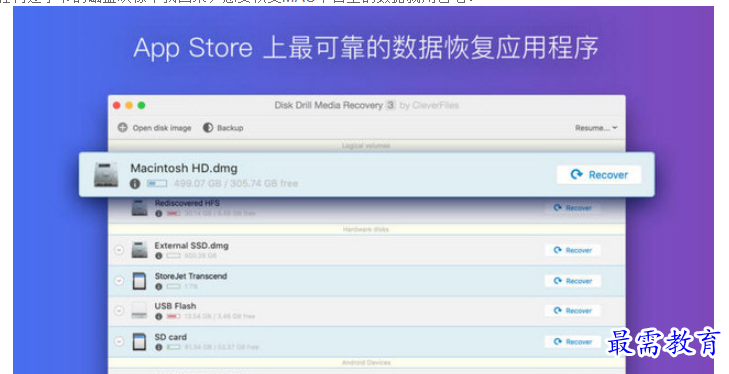Screen dimensions: 729x374
Task: Click SD card storage usage bar
Action: 173,347
